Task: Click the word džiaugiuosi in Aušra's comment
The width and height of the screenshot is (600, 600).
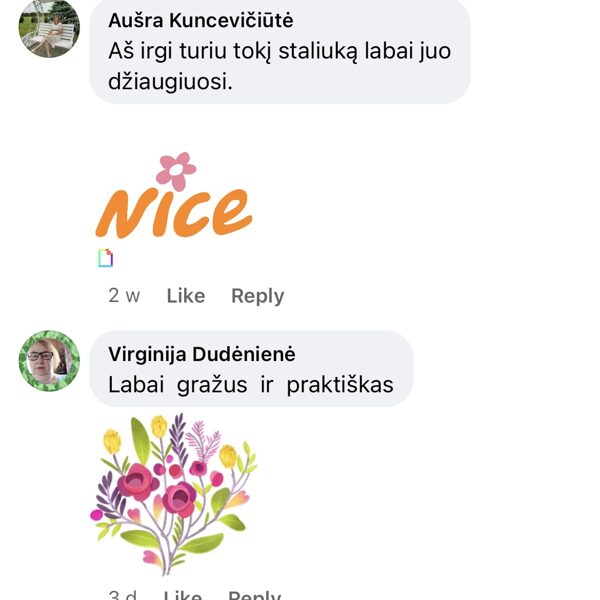Action: coord(170,82)
